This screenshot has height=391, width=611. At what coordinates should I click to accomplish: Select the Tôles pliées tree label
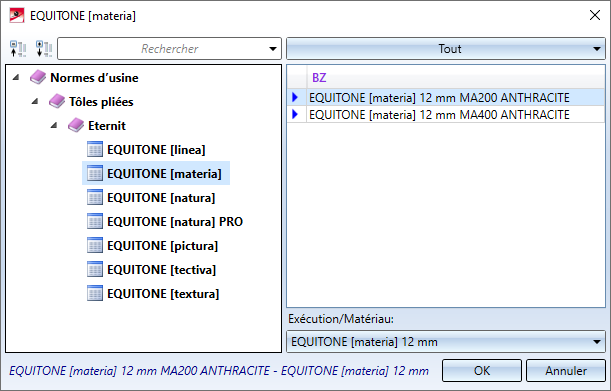point(101,102)
